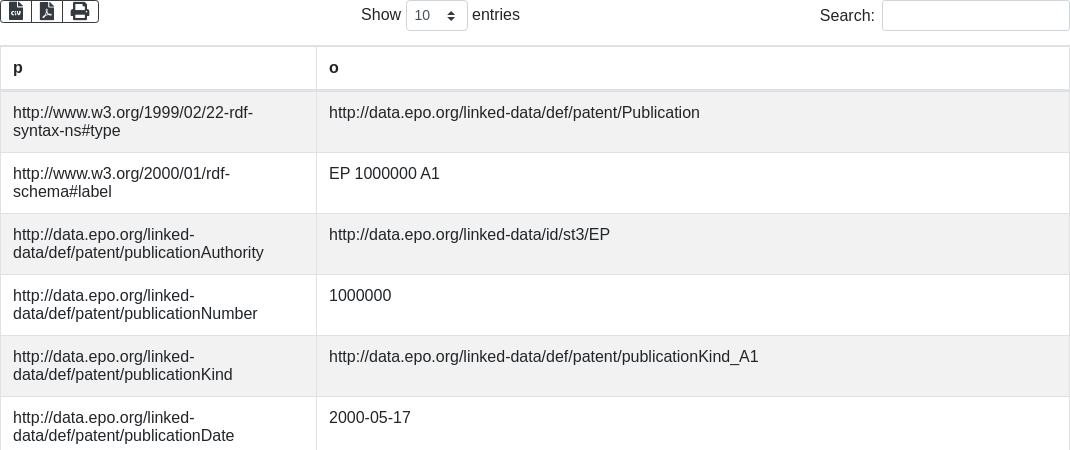Select the publicationKind predicate cell
The image size is (1070, 450).
pyautogui.click(x=158, y=366)
